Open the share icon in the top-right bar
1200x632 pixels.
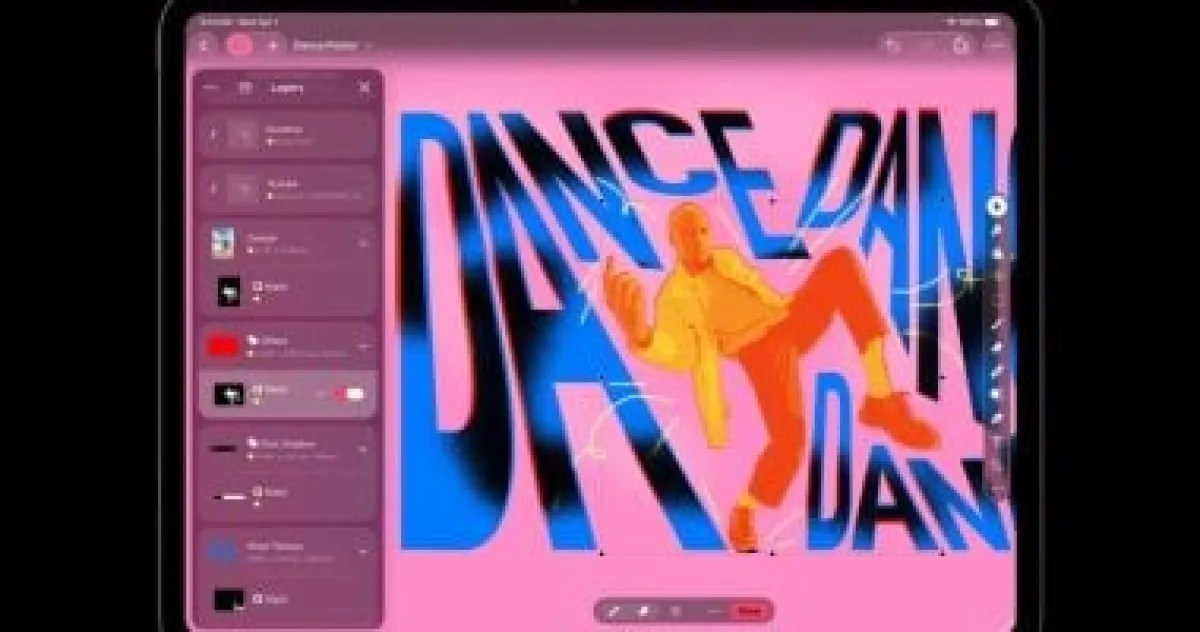click(961, 45)
